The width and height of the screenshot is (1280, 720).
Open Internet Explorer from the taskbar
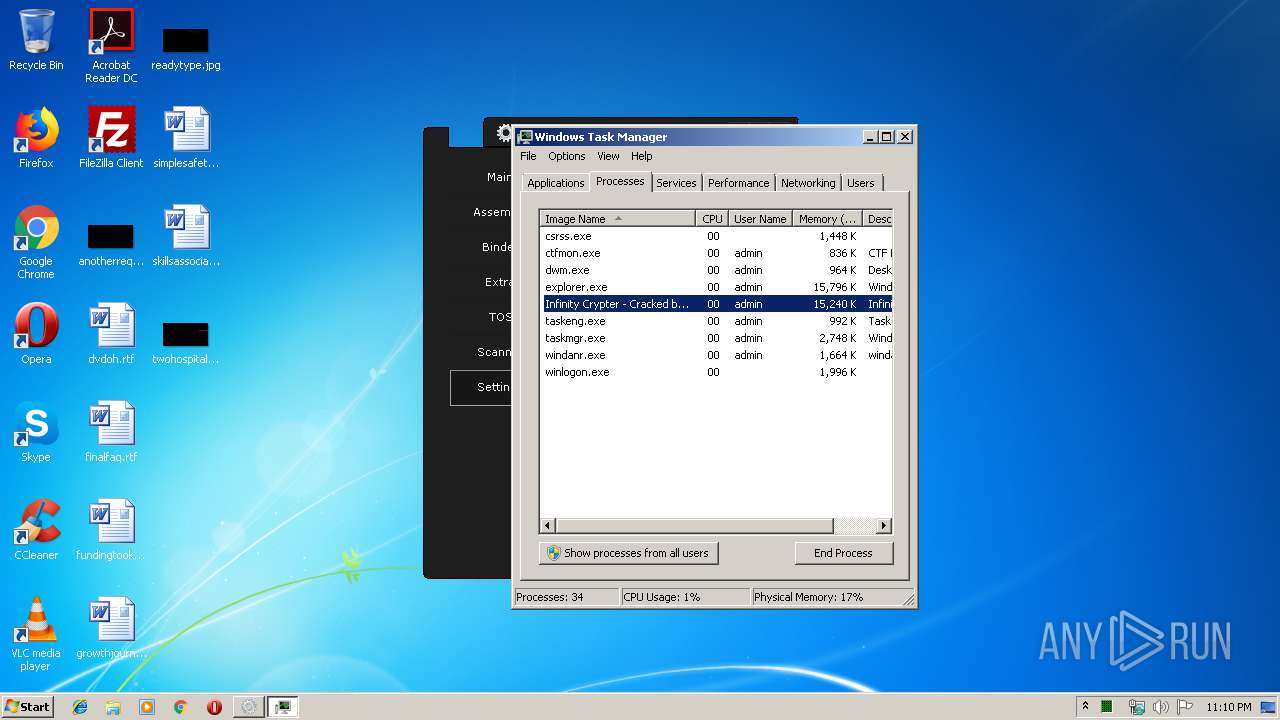pyautogui.click(x=80, y=707)
